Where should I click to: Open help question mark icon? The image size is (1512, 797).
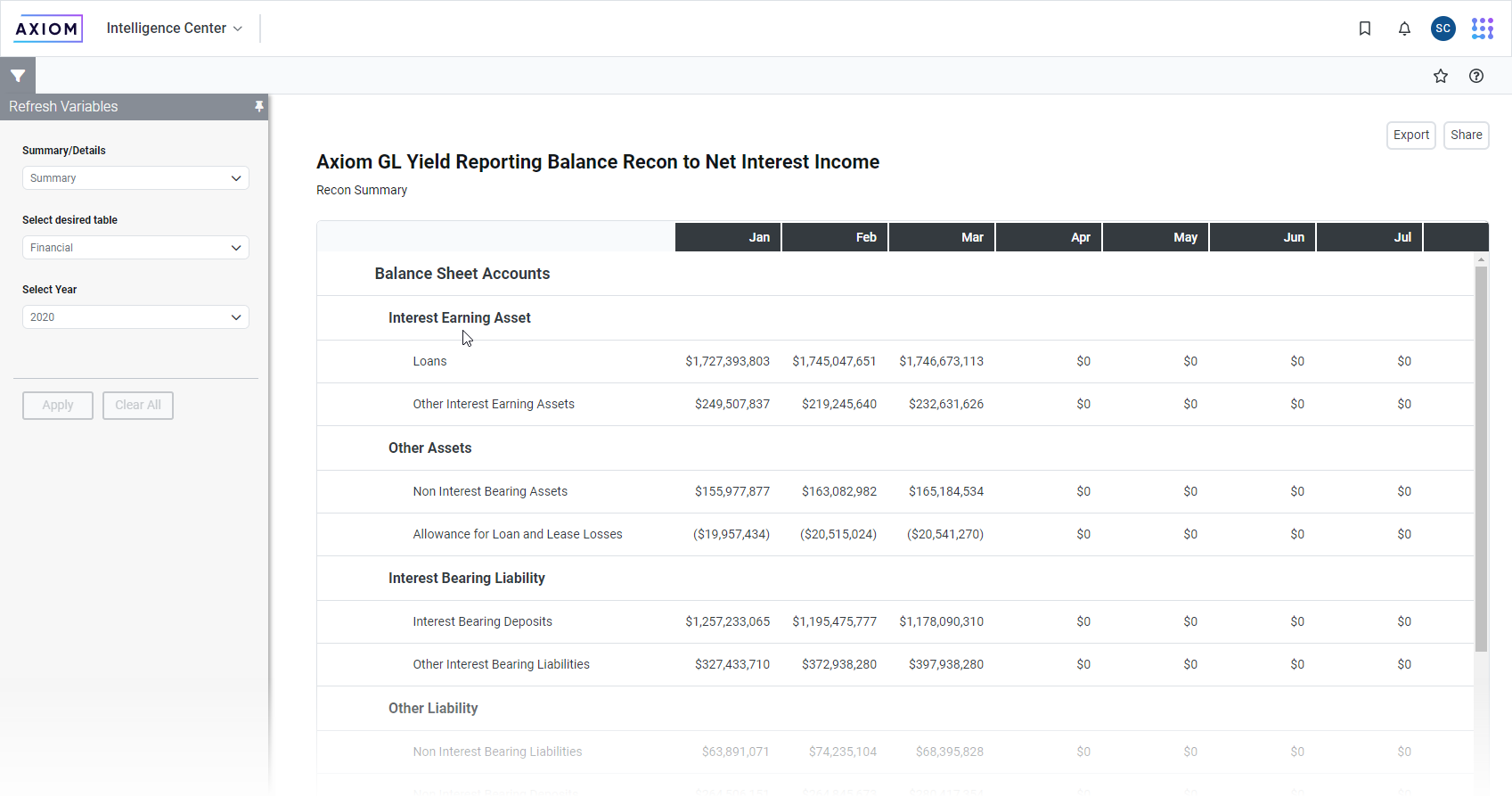[x=1476, y=76]
